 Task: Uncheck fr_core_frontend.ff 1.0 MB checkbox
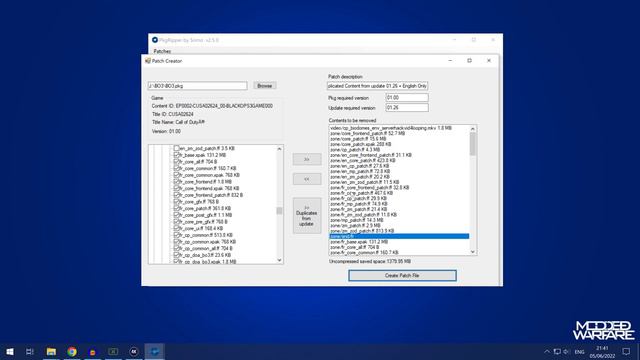click(177, 182)
